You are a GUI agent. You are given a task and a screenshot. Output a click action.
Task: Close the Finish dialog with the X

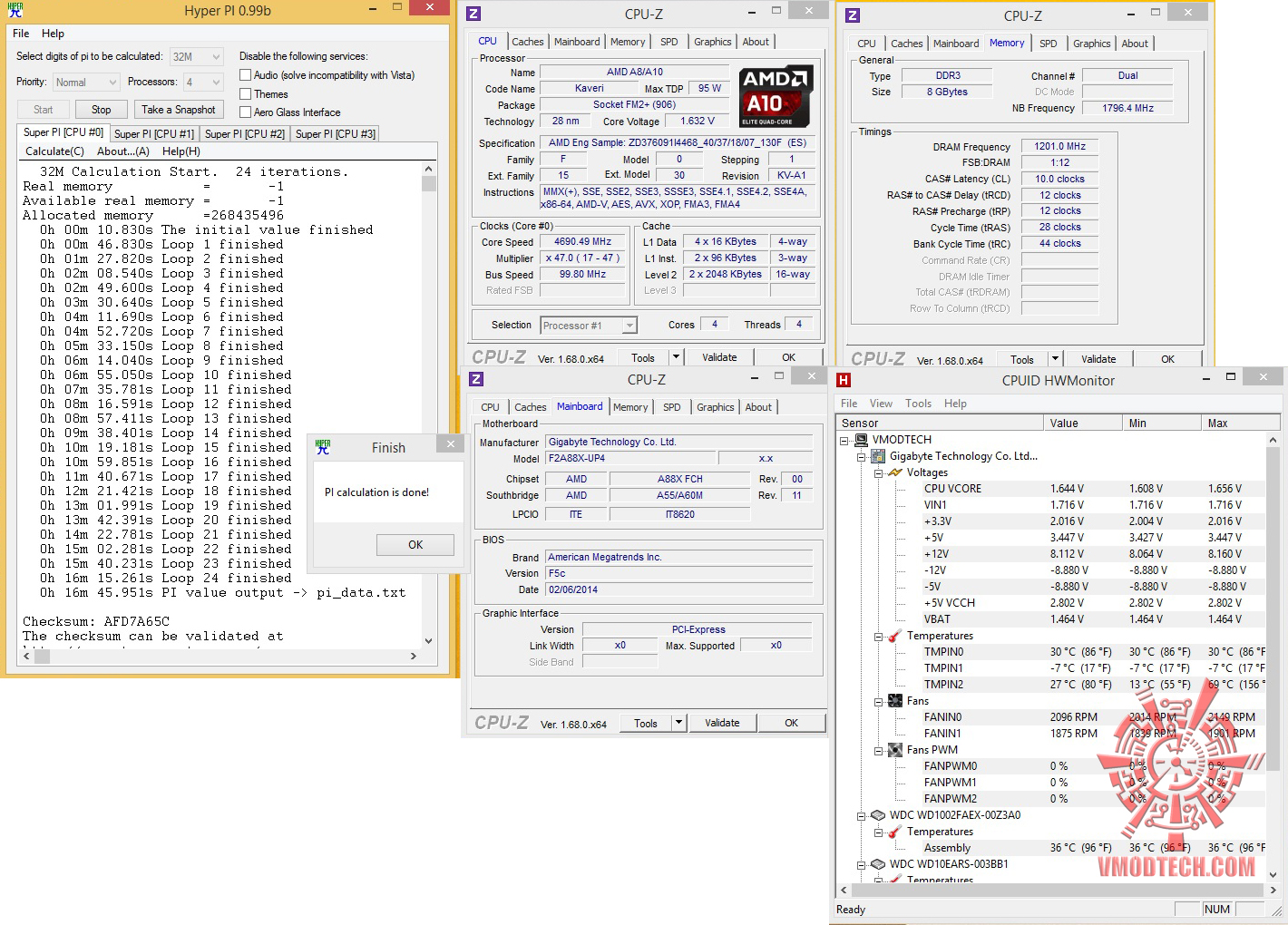(x=450, y=443)
